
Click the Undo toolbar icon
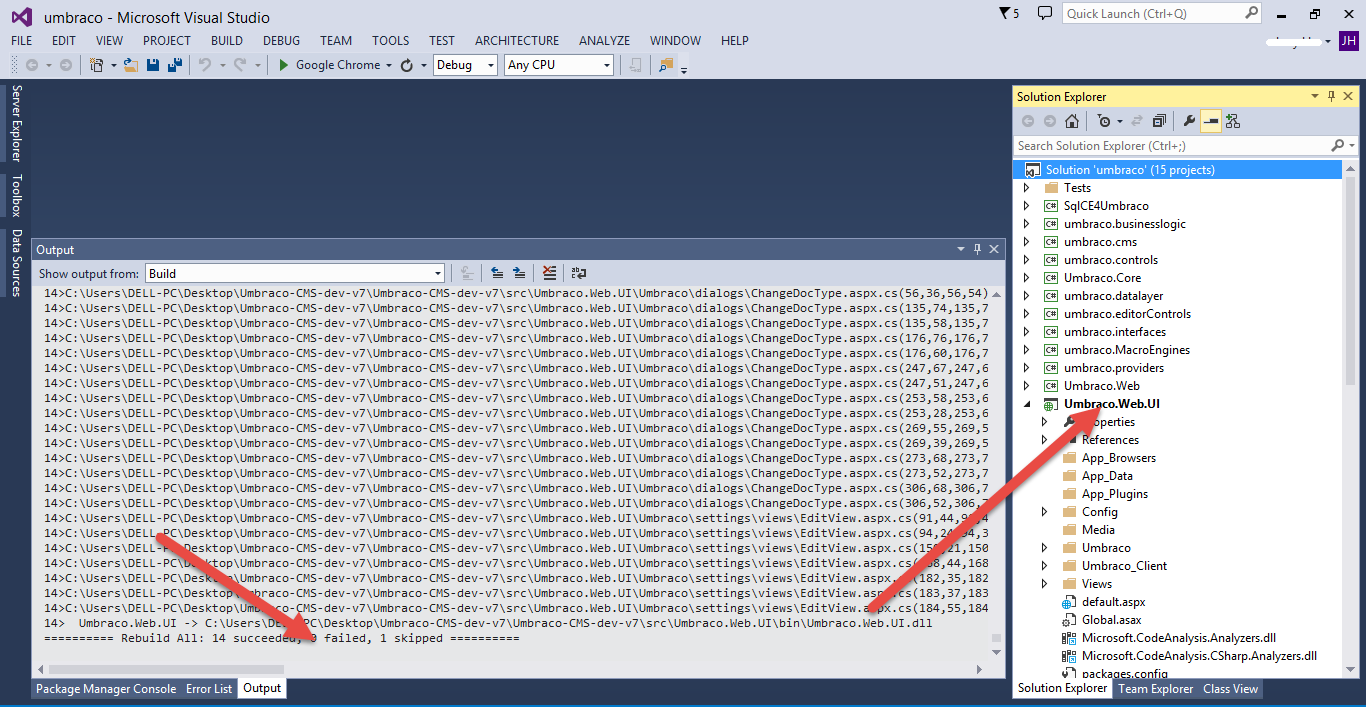click(204, 65)
